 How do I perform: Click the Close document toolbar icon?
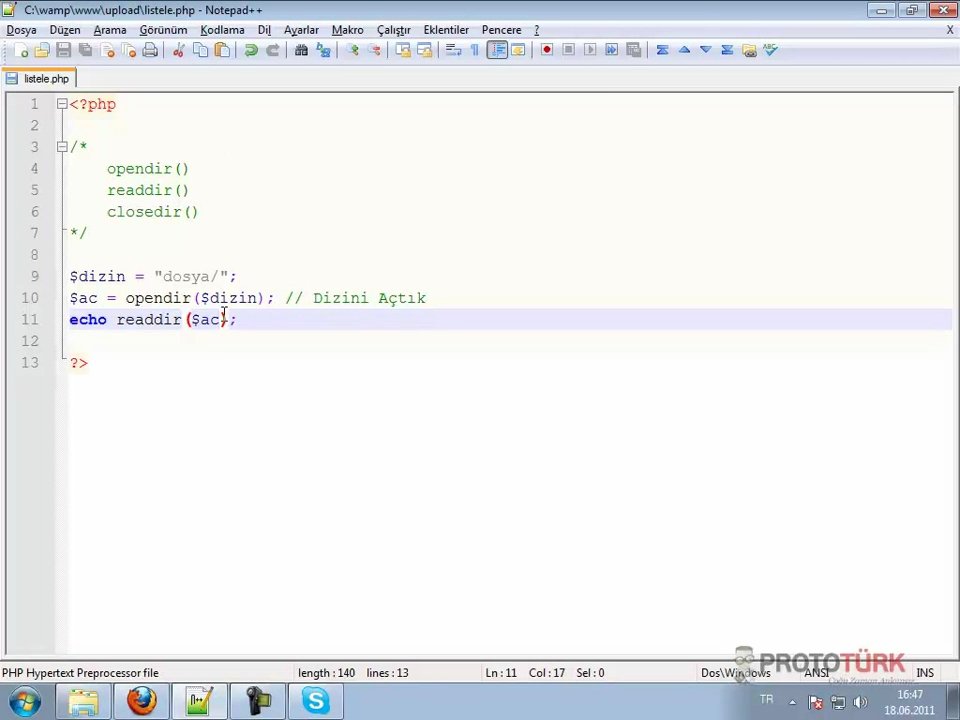107,50
